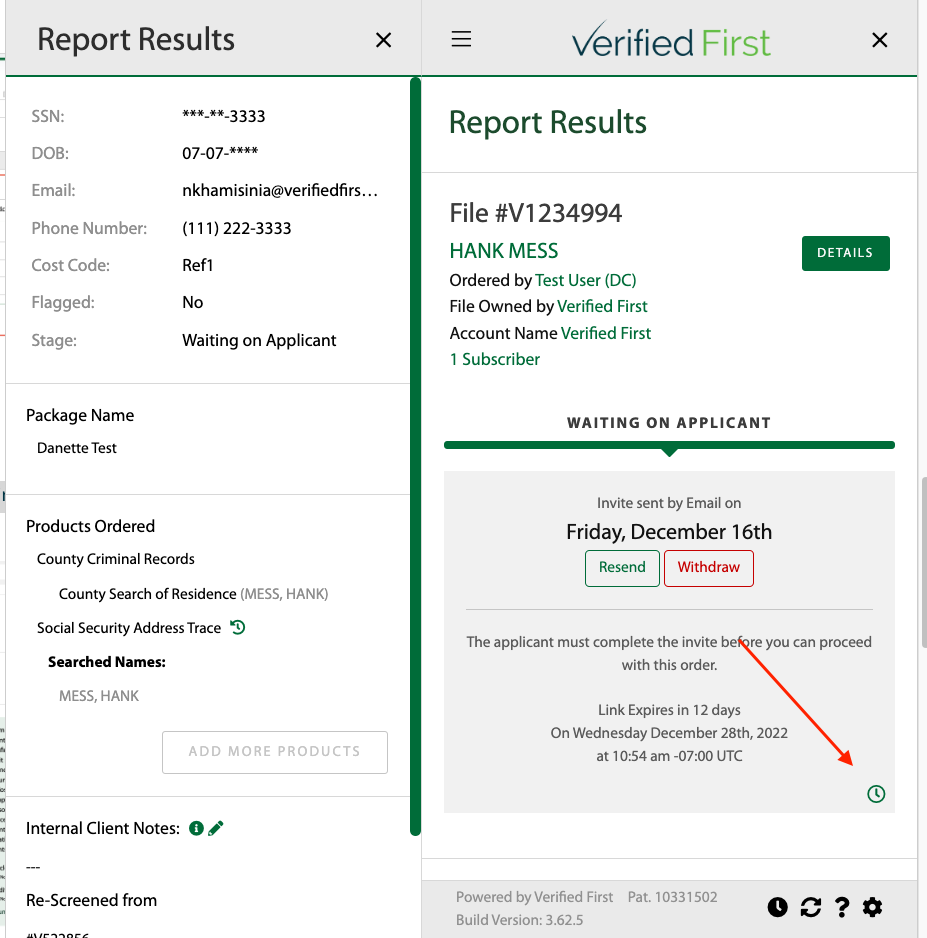The height and width of the screenshot is (938, 927).
Task: Click the Stage value Waiting on Applicant
Action: 259,340
